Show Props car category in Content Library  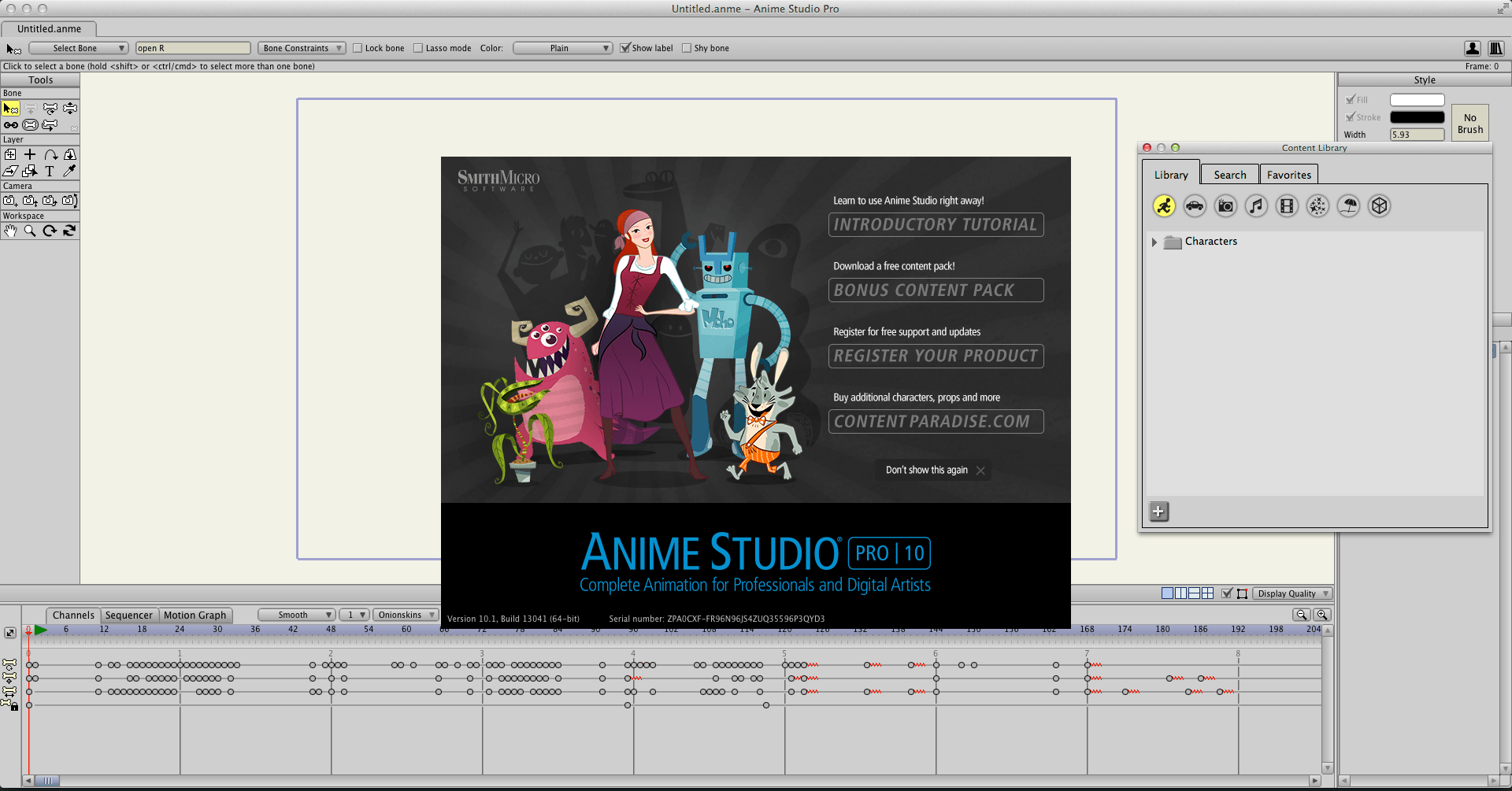pyautogui.click(x=1195, y=206)
